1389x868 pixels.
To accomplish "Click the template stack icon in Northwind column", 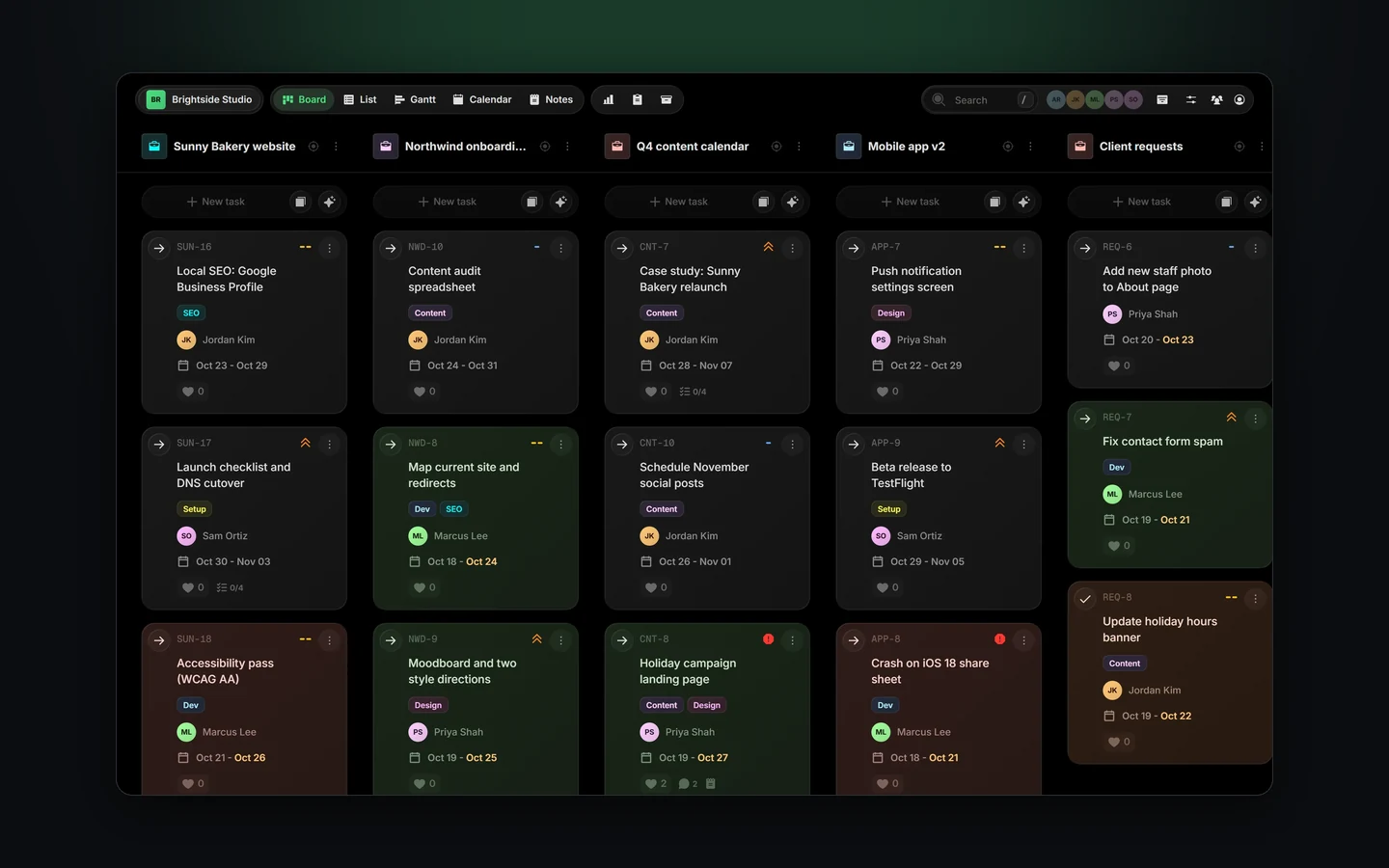I will tap(531, 202).
